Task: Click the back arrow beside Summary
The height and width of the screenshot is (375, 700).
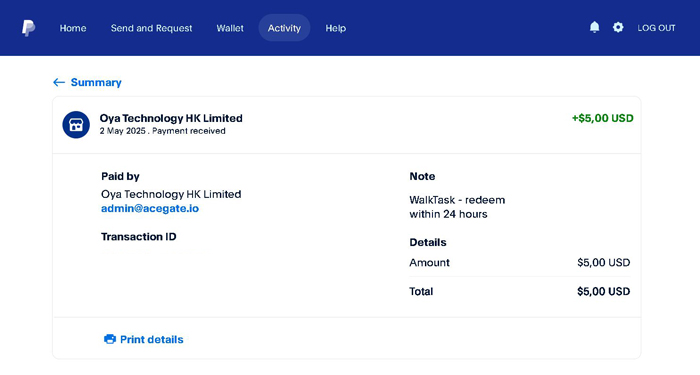Action: point(59,82)
